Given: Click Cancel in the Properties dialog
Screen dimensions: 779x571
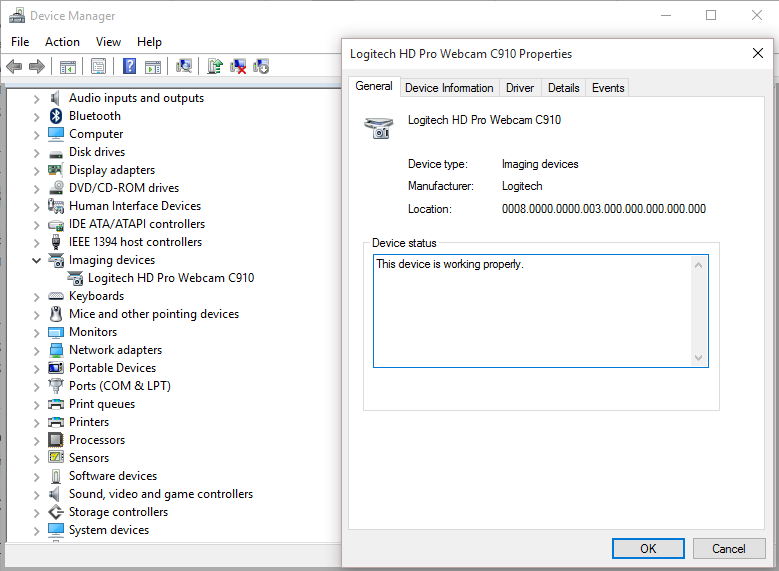Looking at the screenshot, I should (x=728, y=549).
